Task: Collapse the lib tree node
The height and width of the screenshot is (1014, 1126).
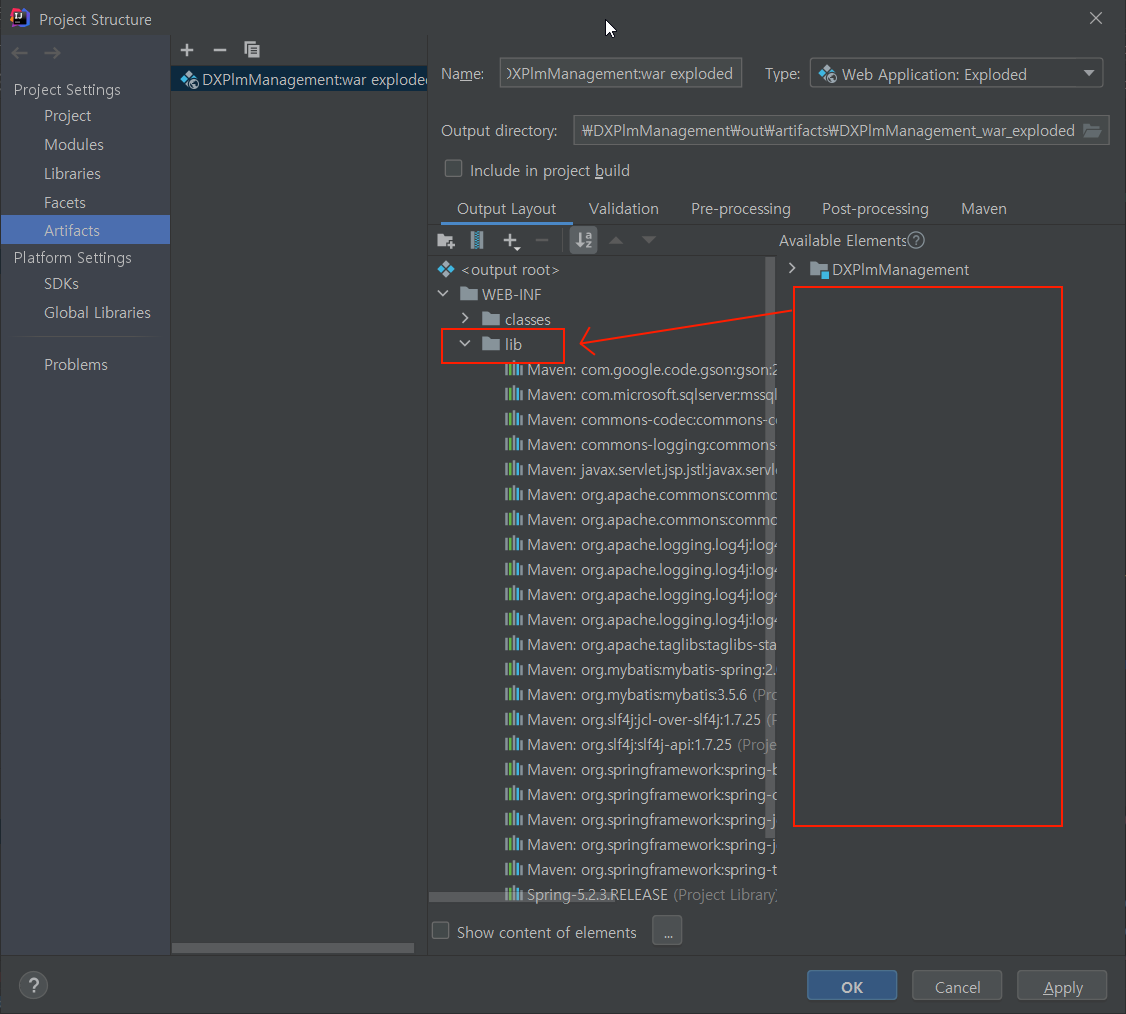Action: tap(465, 343)
